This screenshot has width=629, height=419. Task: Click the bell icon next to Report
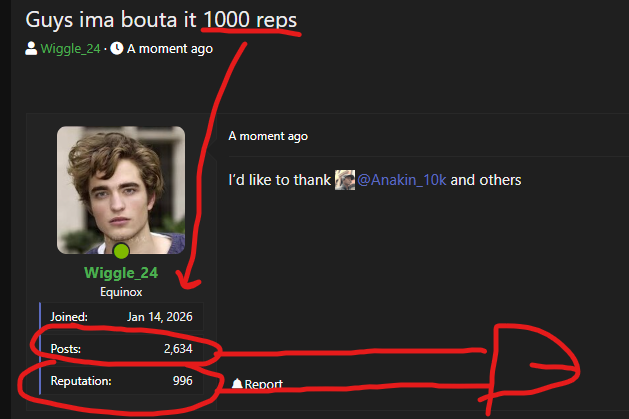tap(237, 384)
